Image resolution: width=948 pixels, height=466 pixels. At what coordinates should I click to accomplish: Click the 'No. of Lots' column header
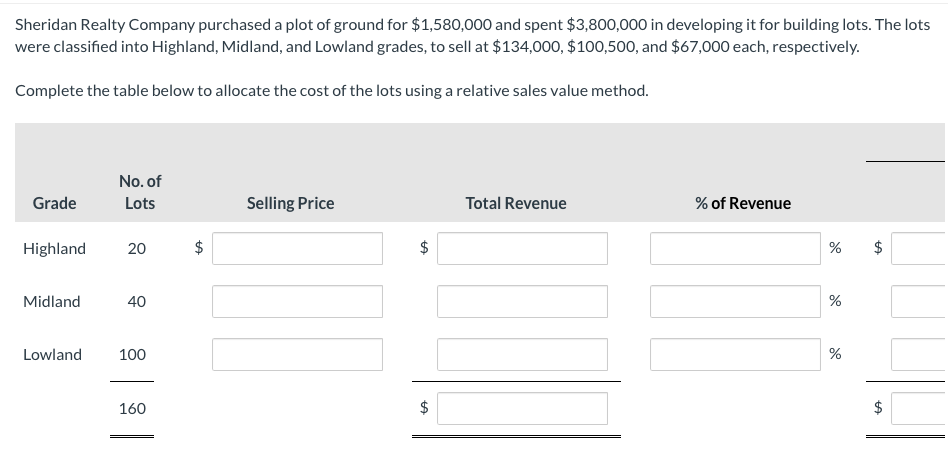tap(140, 192)
